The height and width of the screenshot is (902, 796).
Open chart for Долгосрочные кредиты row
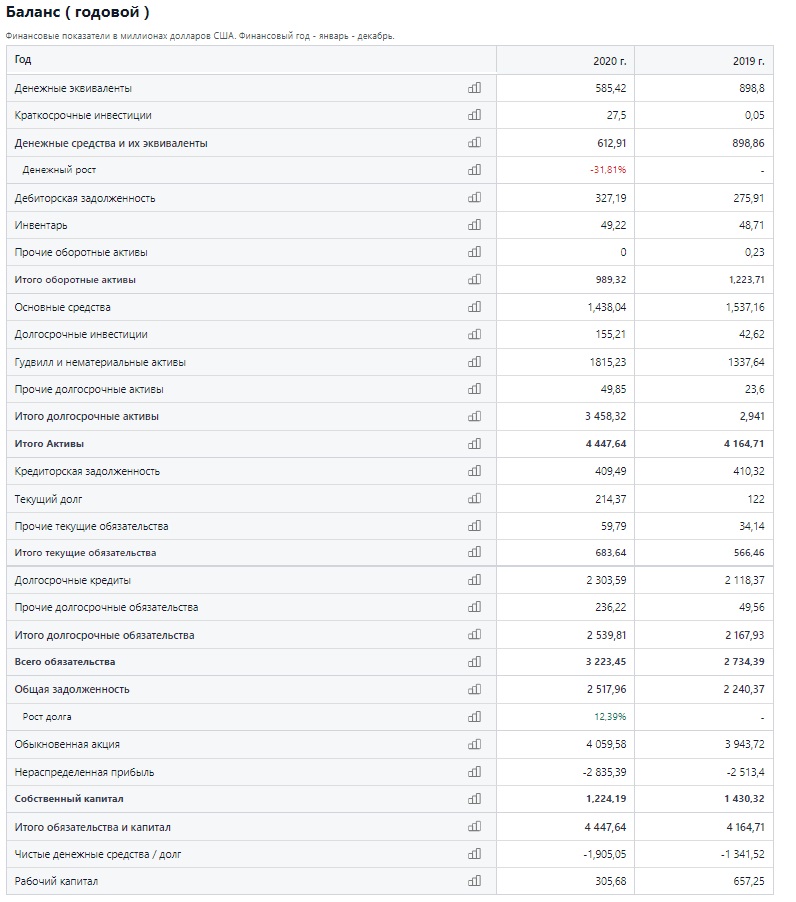474,580
